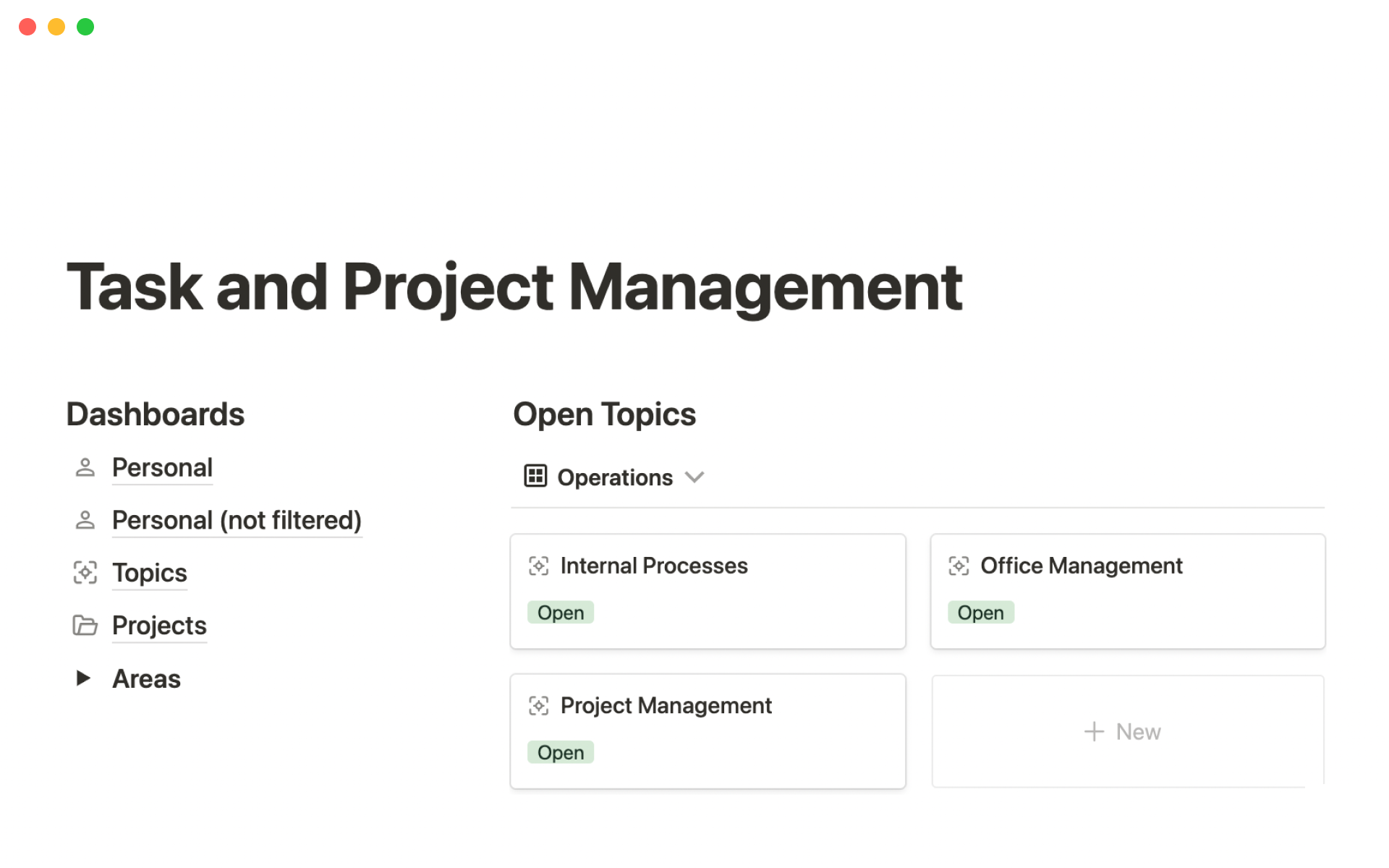The width and height of the screenshot is (1389, 868).
Task: Click the Internal Processes topic icon
Action: pos(539,565)
